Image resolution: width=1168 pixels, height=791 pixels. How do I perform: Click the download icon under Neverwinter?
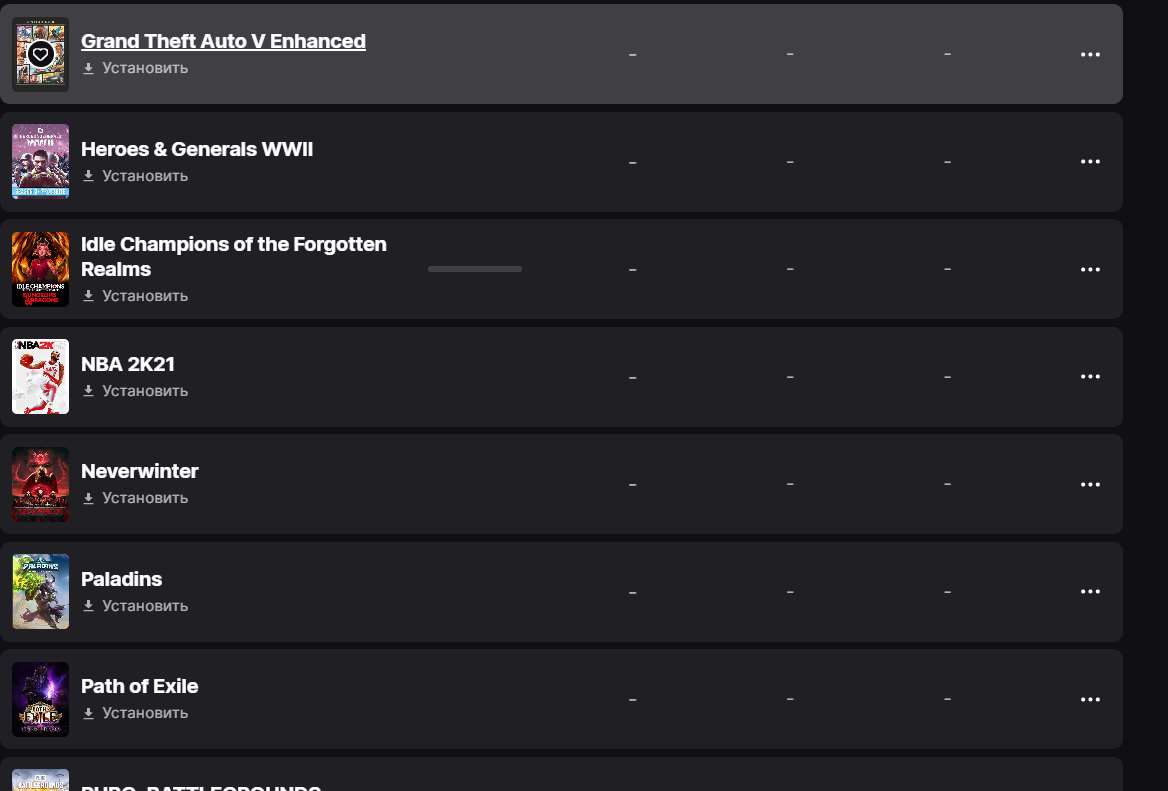coord(88,498)
